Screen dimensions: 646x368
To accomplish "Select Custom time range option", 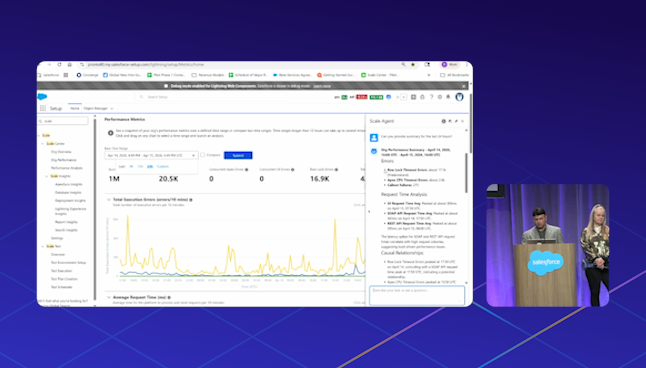I will click(x=163, y=166).
